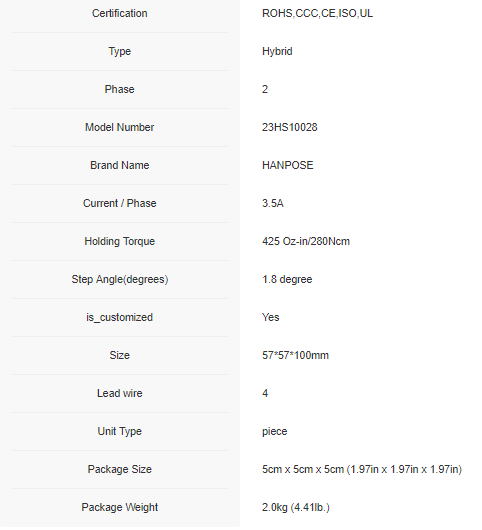Select the HANPOSE brand value
Image resolution: width=482 pixels, height=530 pixels.
288,165
